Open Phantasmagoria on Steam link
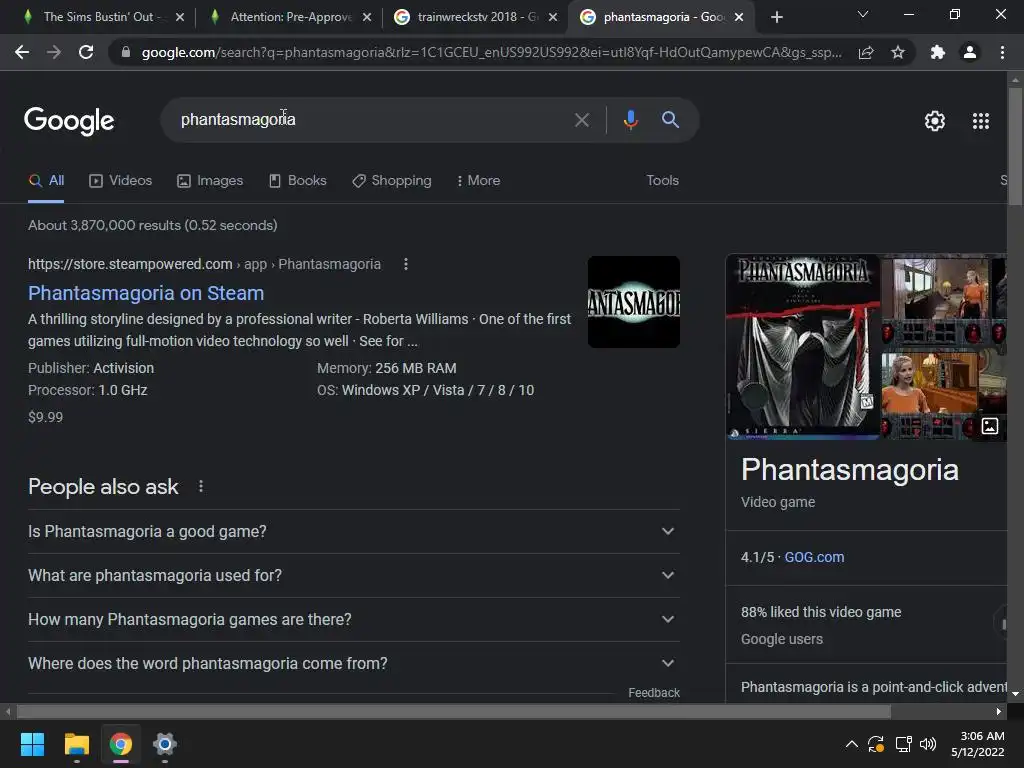Image resolution: width=1024 pixels, height=768 pixels. click(146, 293)
